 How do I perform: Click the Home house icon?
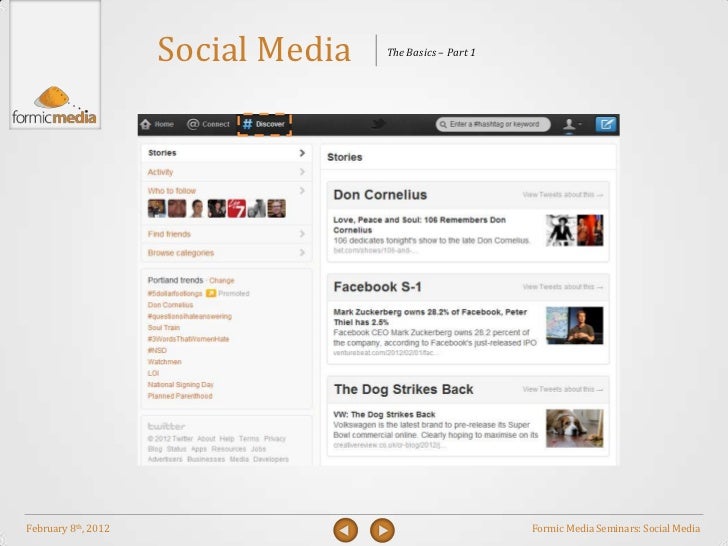(x=146, y=124)
